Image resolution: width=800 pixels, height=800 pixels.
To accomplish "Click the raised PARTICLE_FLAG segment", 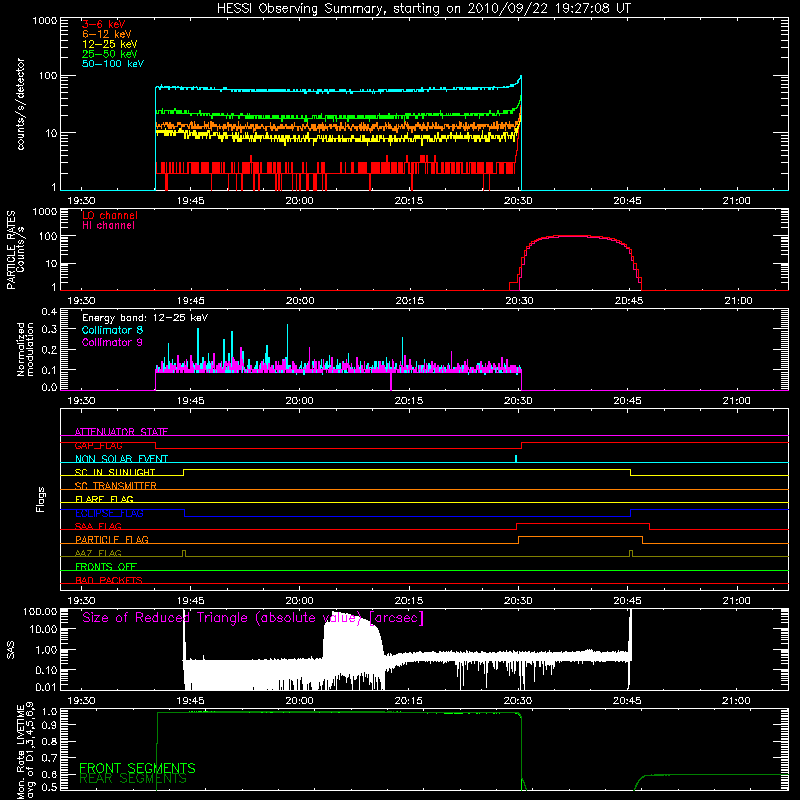I will click(580, 537).
